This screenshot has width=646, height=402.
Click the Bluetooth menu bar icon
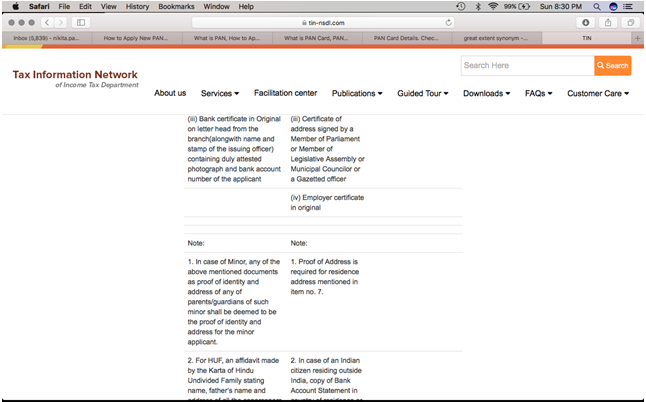pos(478,6)
